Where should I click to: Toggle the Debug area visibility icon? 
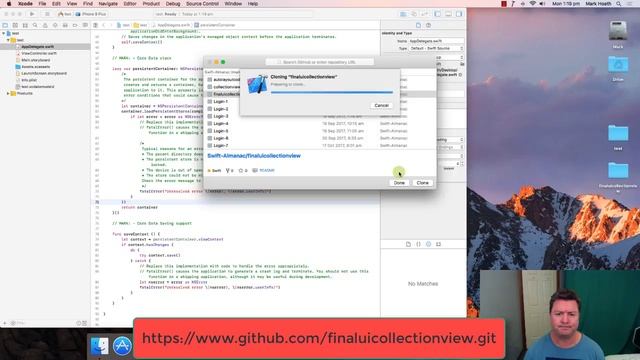448,14
